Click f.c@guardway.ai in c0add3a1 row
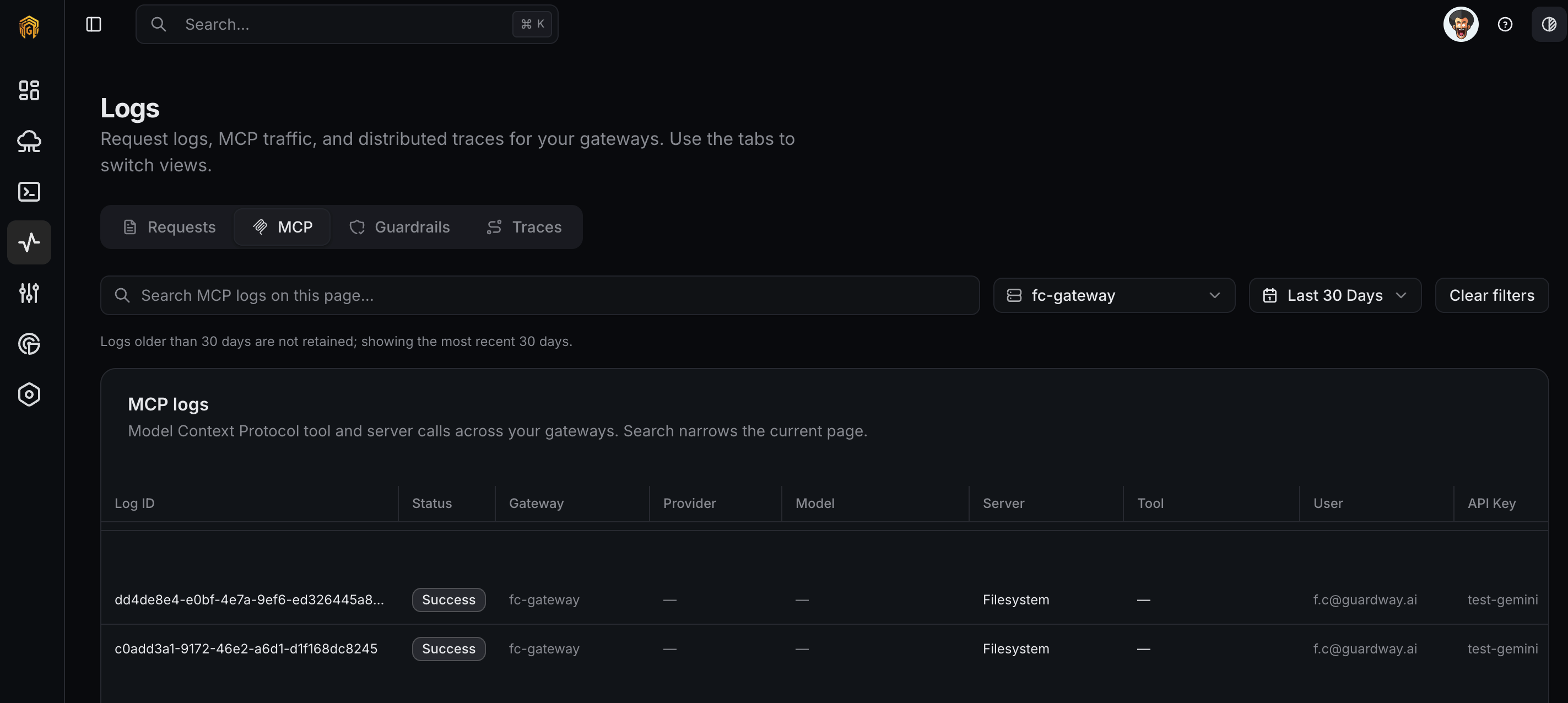 coord(1365,649)
